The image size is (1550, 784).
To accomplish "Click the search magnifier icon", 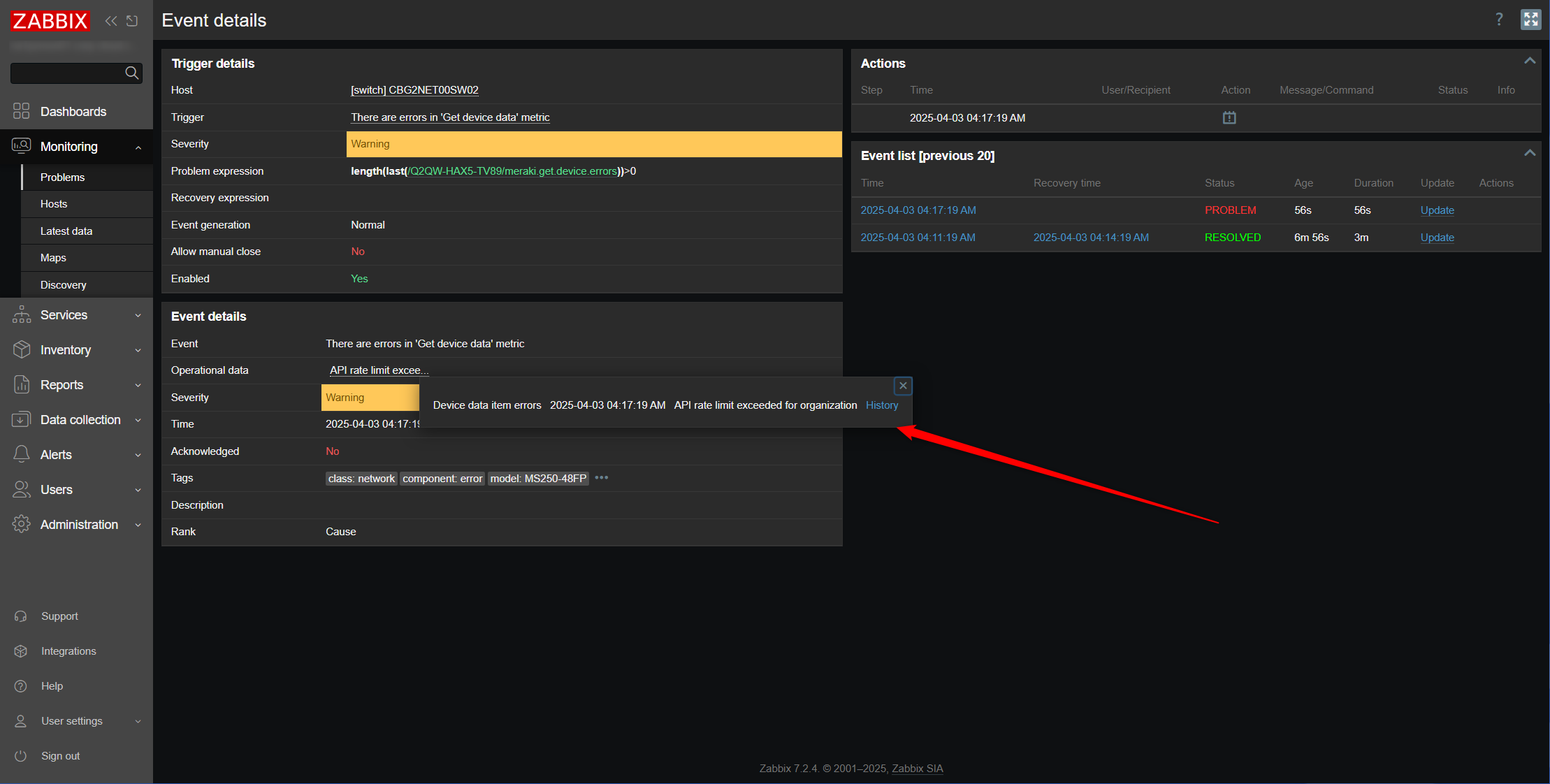I will (x=131, y=73).
